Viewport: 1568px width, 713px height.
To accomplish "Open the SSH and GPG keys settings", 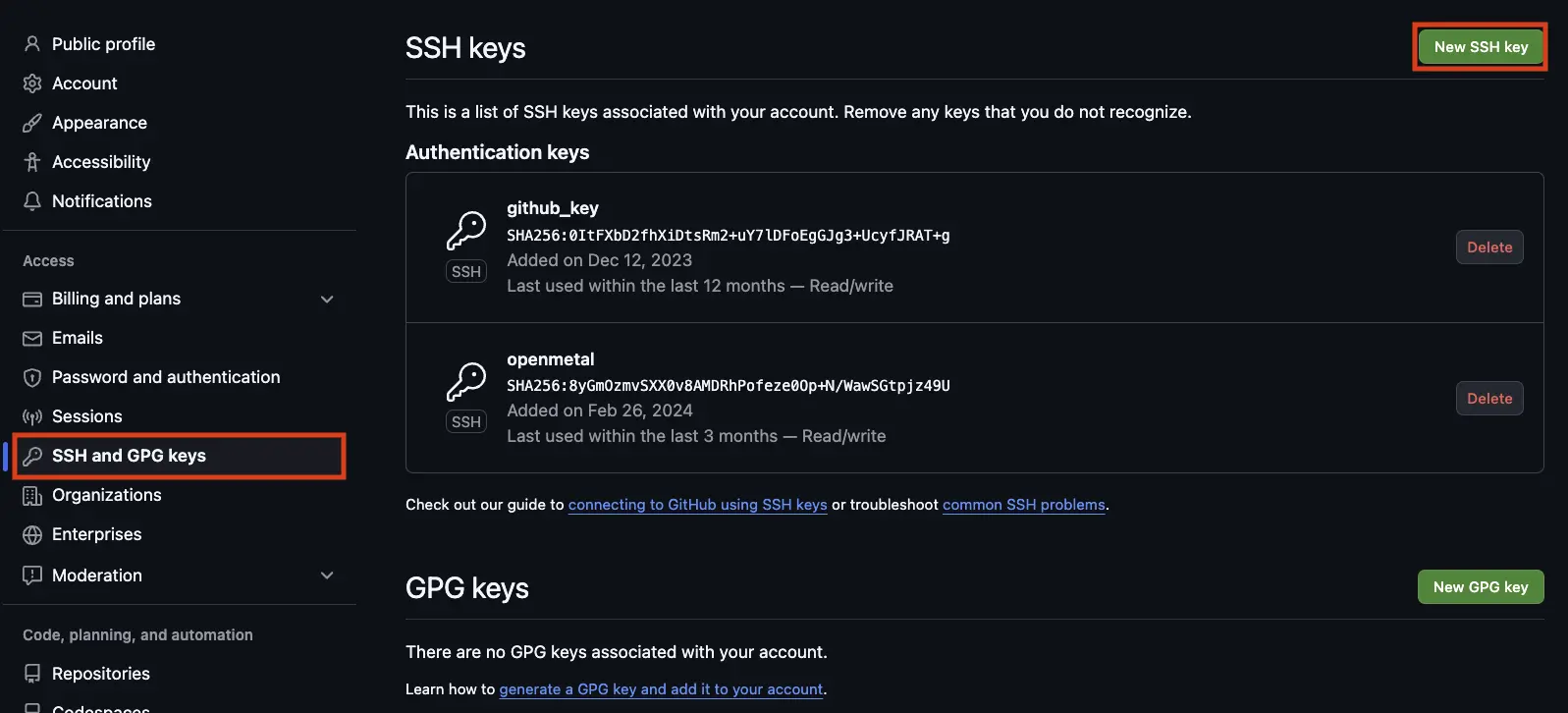I will point(129,455).
